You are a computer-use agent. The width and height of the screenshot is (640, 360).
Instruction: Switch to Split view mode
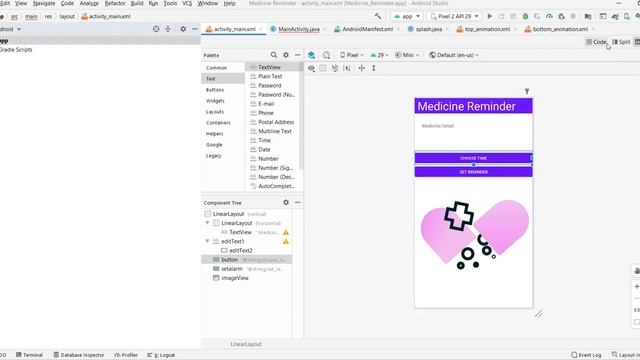pyautogui.click(x=621, y=42)
